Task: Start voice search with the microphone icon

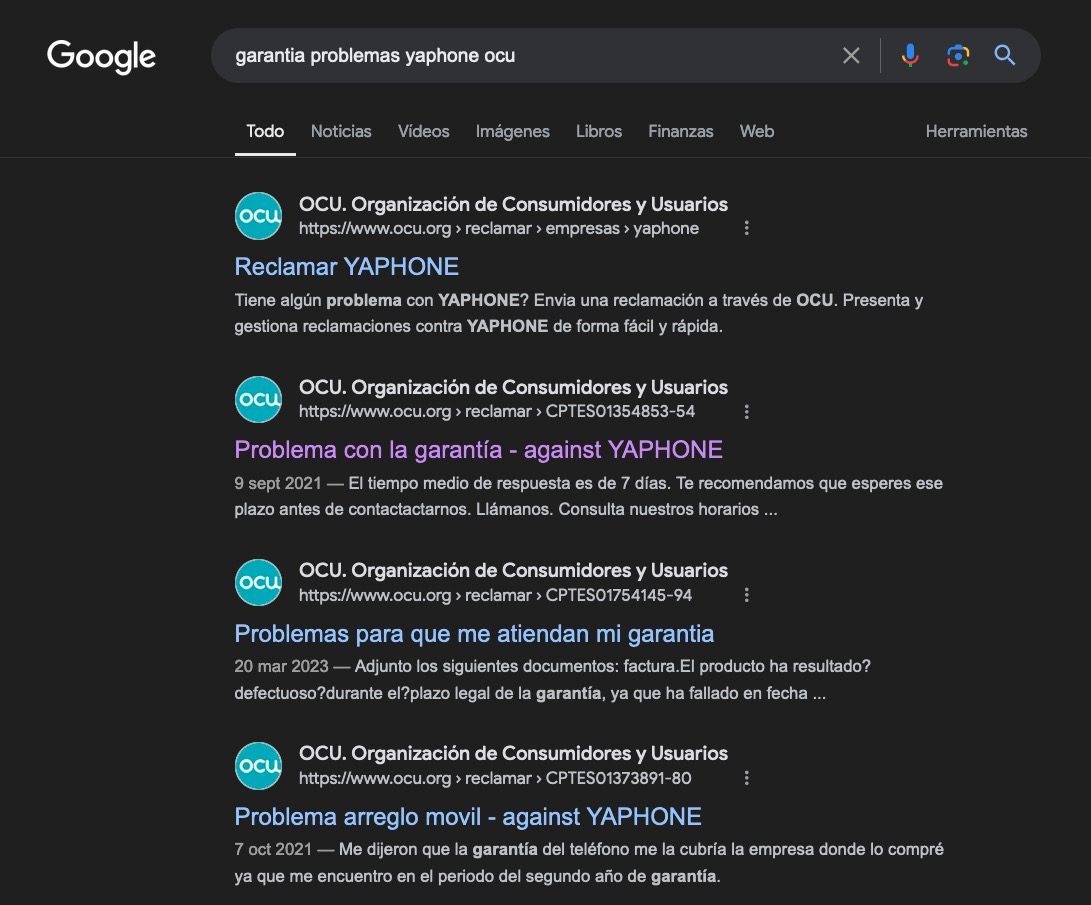Action: point(910,55)
